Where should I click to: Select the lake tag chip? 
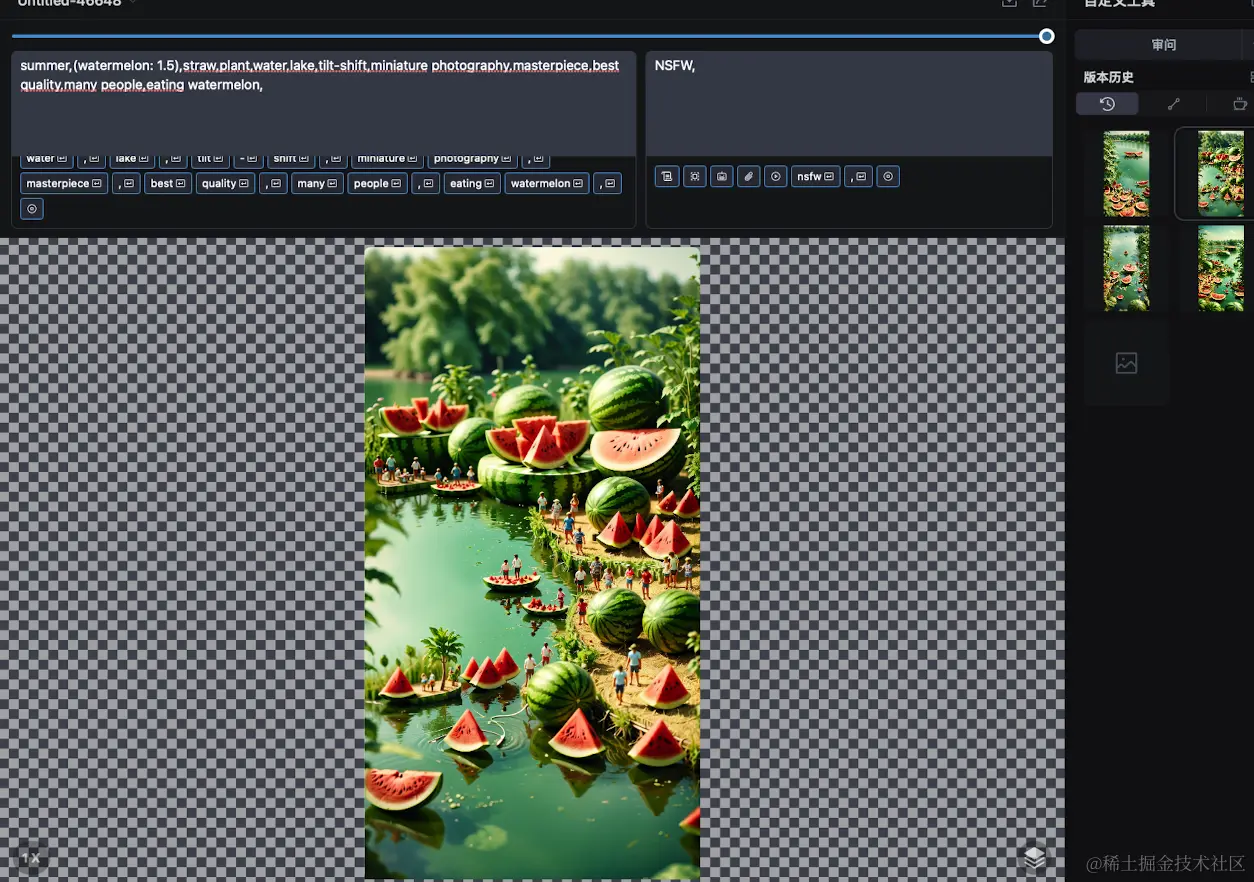132,159
